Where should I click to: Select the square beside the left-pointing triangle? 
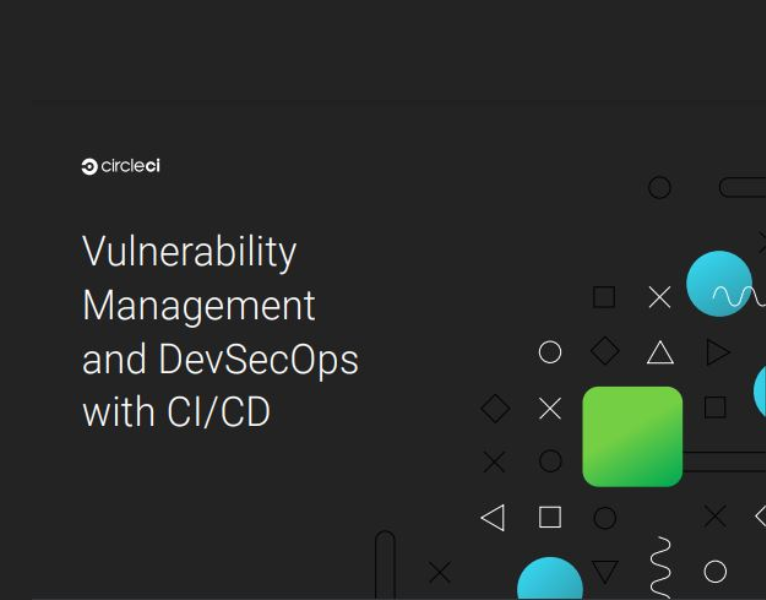point(550,517)
